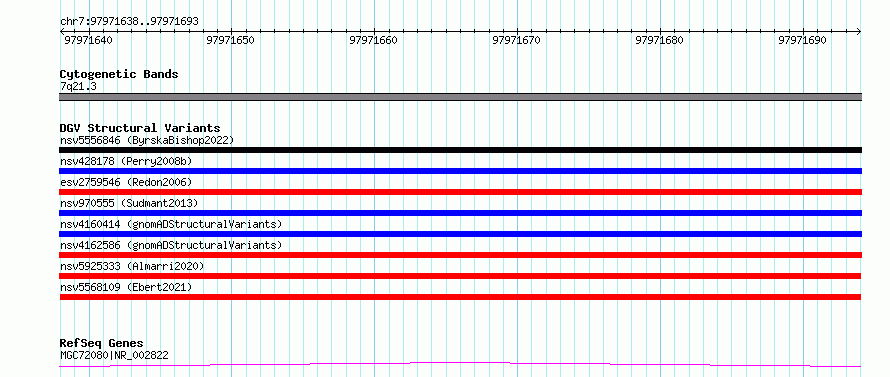Open nsv4160414 (gnomADStructuralVariants) label

tap(171, 224)
